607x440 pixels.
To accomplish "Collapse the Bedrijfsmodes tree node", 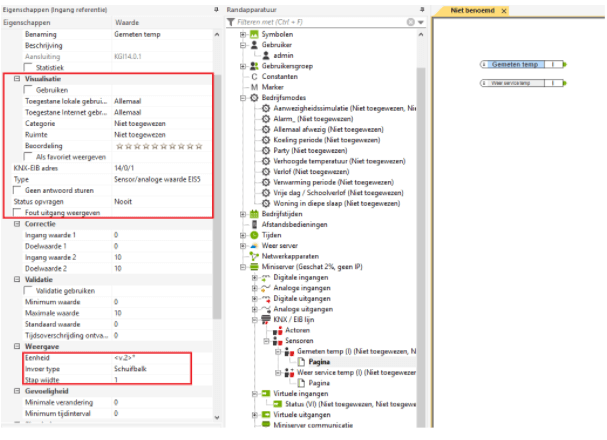I will [x=243, y=98].
